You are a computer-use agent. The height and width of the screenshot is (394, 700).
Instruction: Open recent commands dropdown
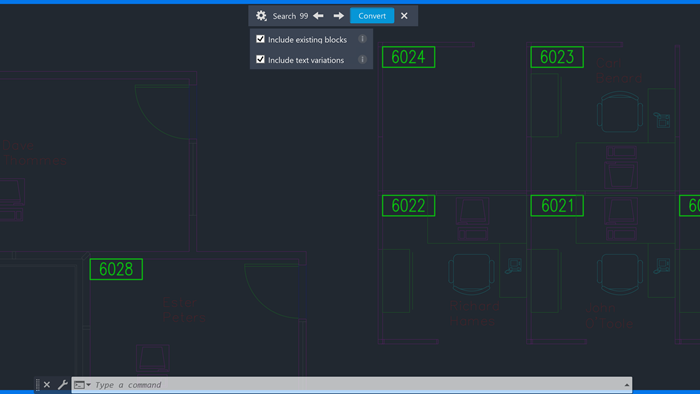(x=82, y=385)
